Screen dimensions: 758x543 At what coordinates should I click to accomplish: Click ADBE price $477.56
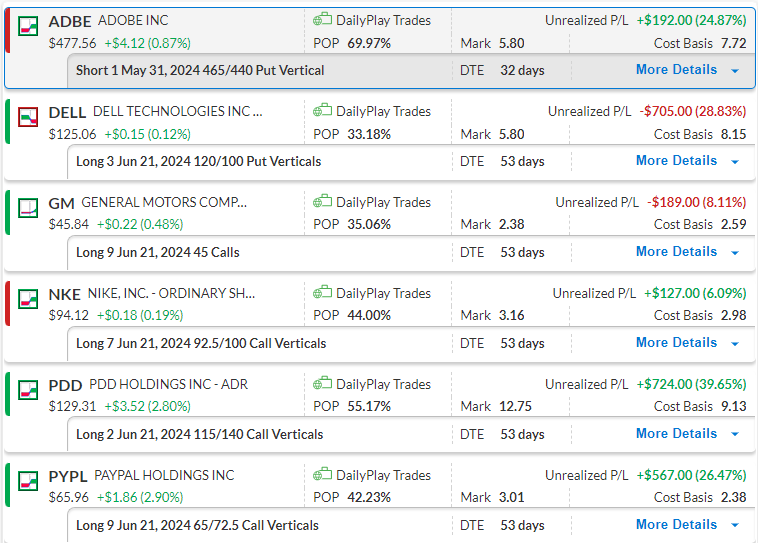[73, 44]
